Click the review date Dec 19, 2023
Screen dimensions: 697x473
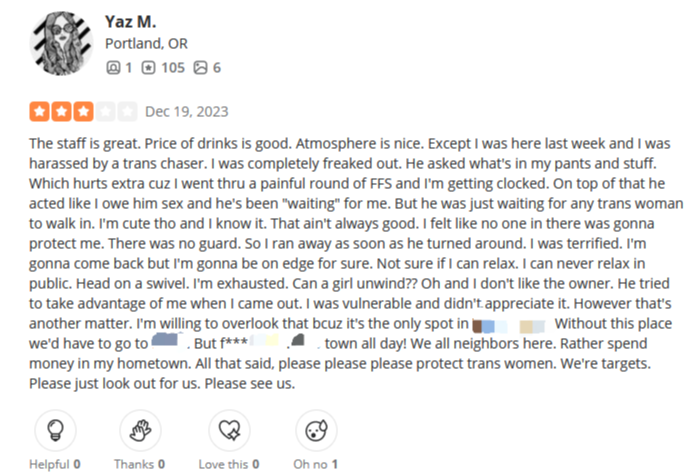pos(187,112)
